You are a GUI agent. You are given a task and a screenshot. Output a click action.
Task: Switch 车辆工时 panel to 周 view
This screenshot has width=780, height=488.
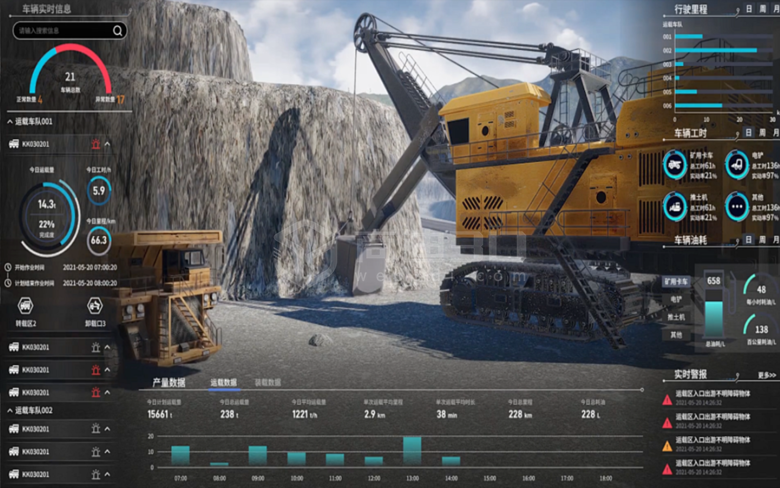coord(761,131)
